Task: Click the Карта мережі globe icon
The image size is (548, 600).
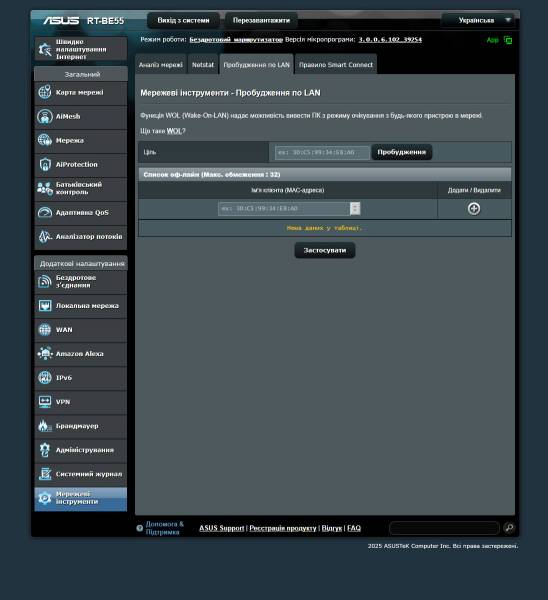Action: (x=45, y=92)
